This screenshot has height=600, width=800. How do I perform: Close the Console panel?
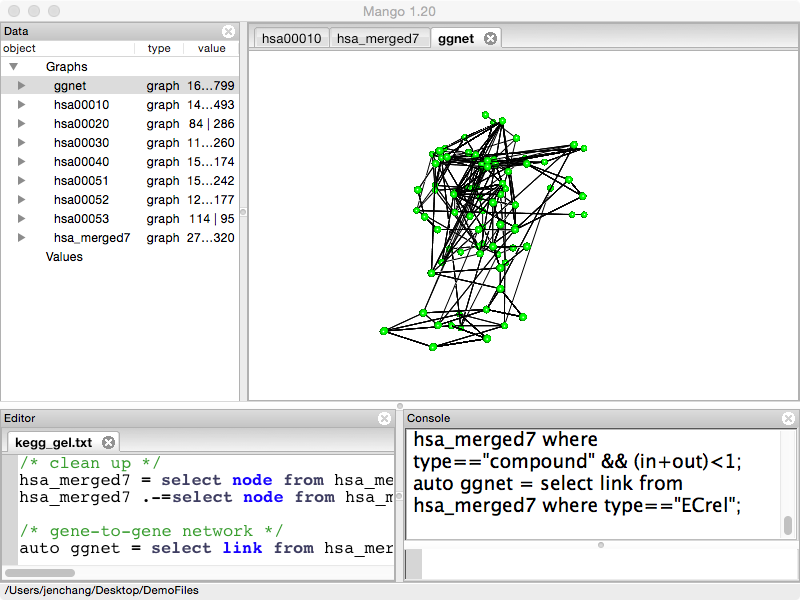pos(787,418)
